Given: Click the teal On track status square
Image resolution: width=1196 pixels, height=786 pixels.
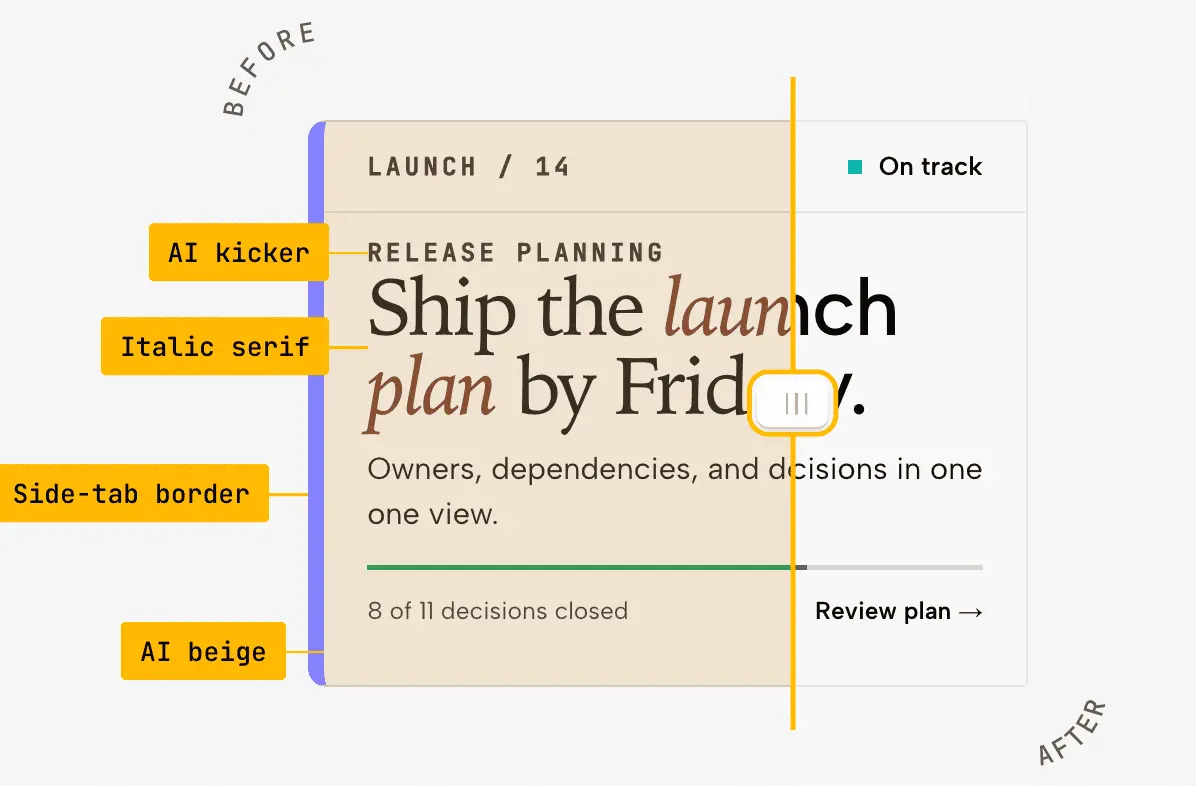Looking at the screenshot, I should click(x=855, y=166).
